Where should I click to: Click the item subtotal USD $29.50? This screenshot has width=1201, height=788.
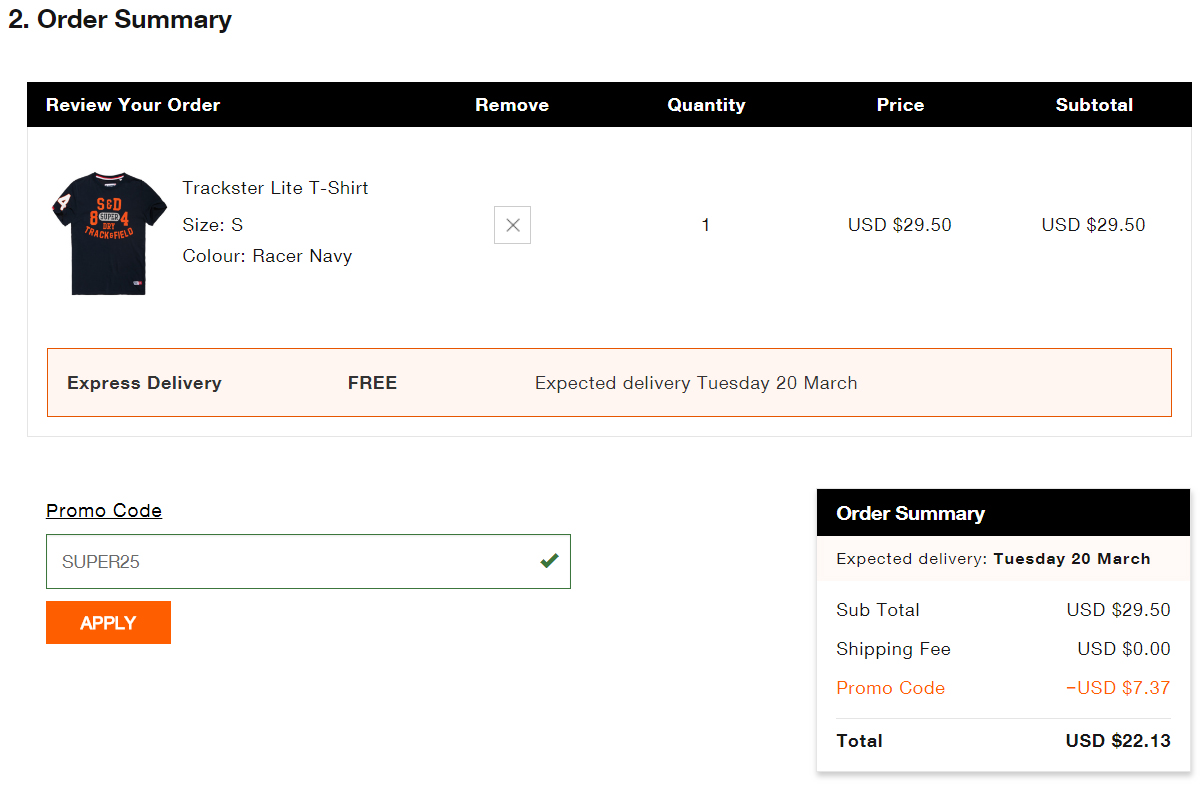[1093, 225]
